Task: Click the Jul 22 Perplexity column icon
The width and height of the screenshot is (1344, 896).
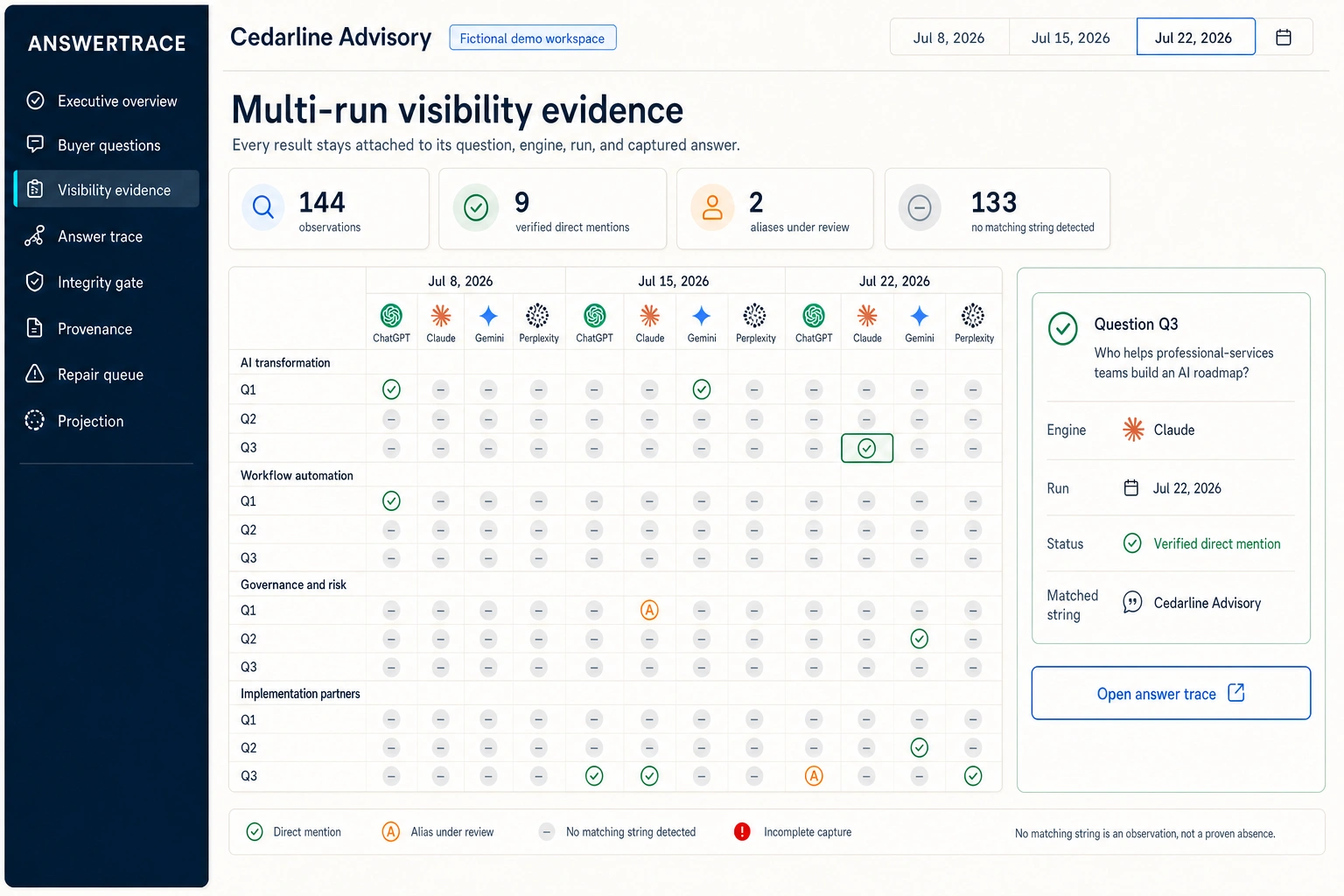Action: pyautogui.click(x=973, y=315)
